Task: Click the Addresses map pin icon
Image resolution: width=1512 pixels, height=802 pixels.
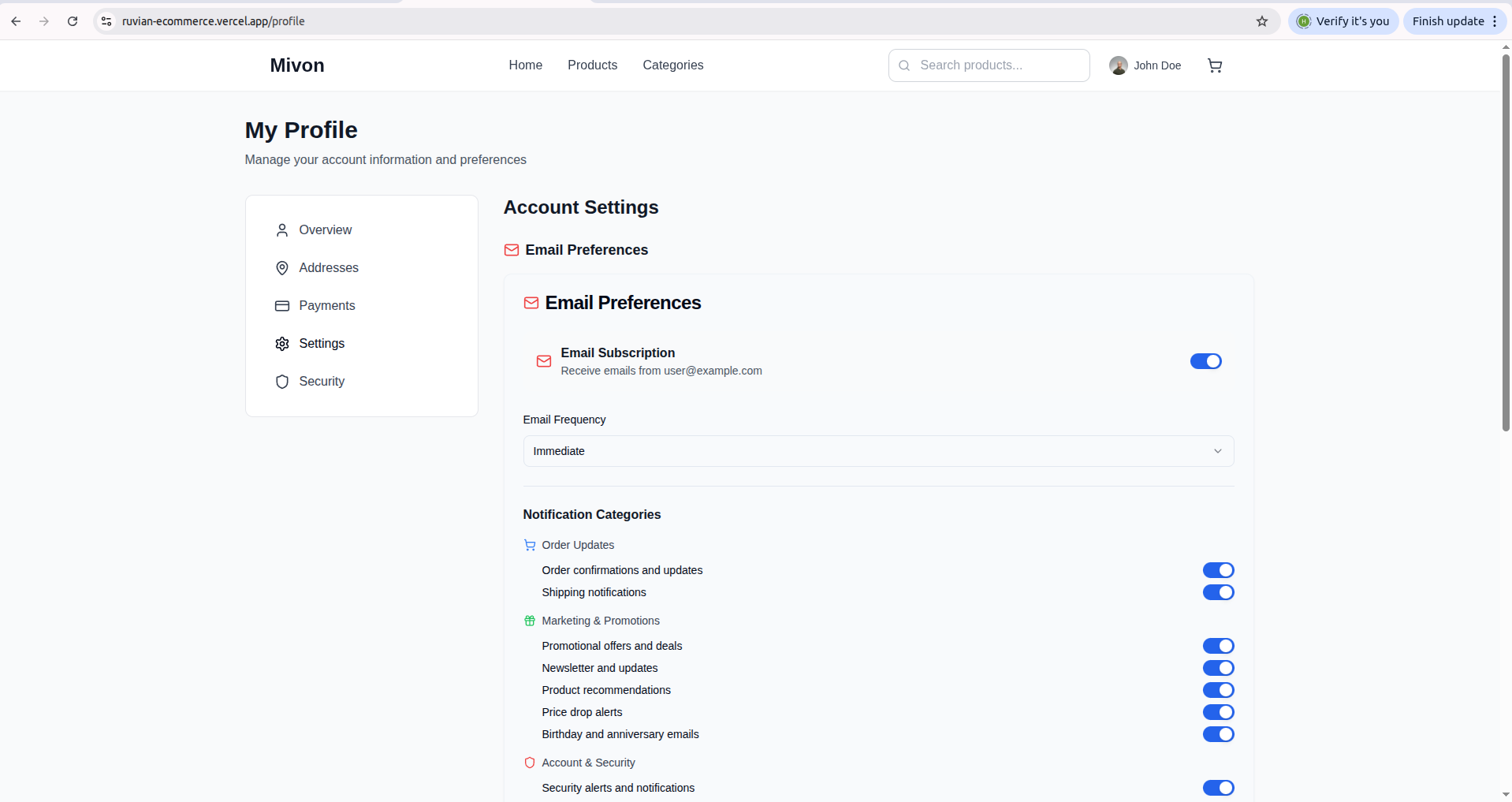Action: (x=282, y=268)
